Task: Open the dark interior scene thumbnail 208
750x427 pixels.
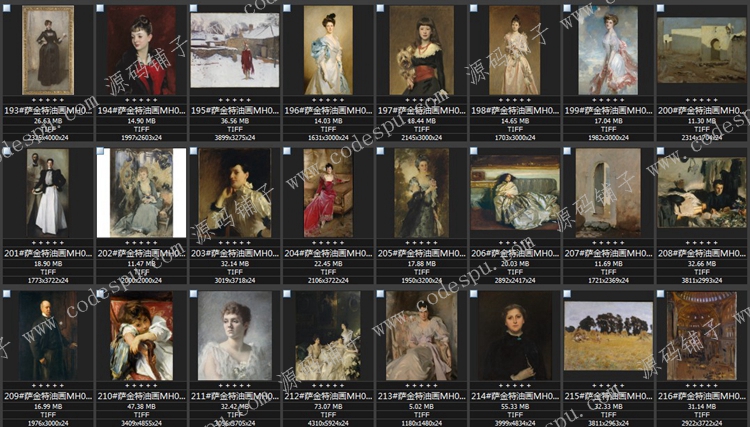Action: click(x=702, y=193)
